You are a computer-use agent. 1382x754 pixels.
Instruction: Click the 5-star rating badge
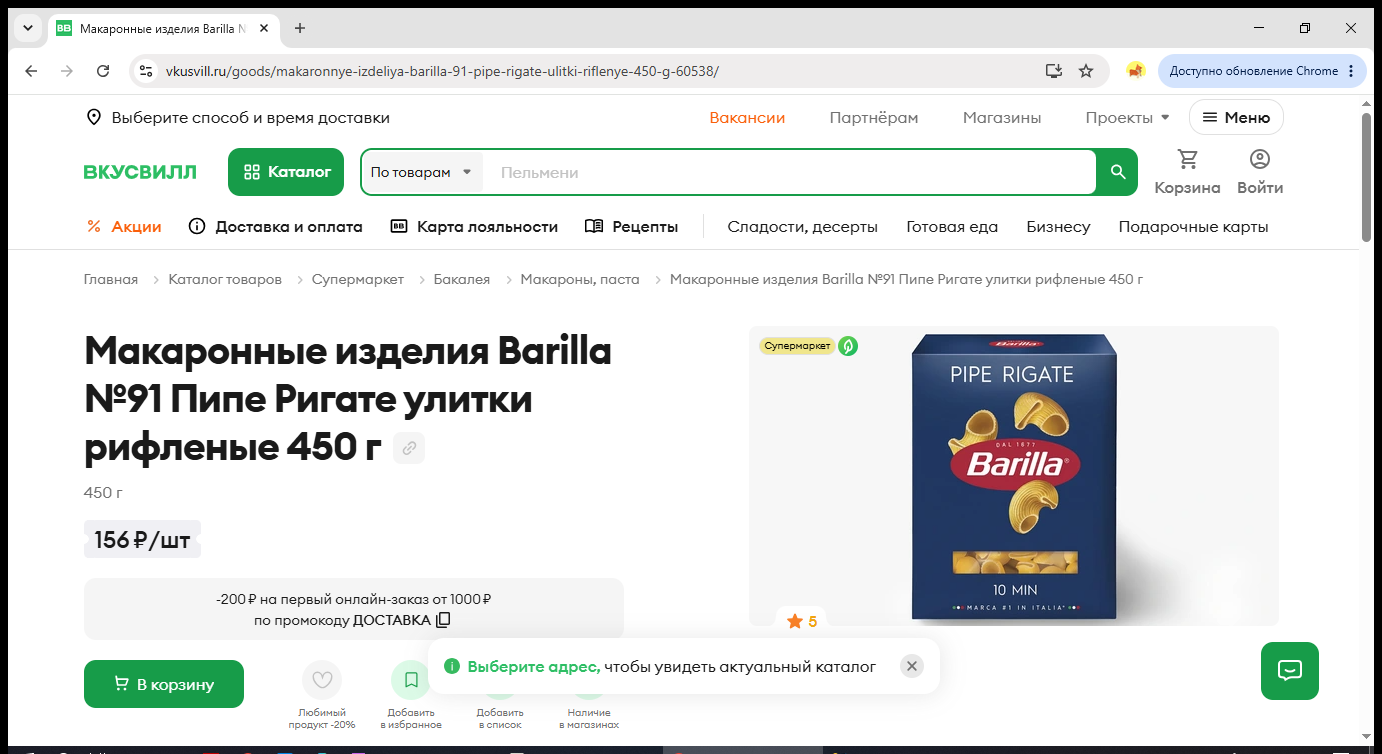pyautogui.click(x=802, y=621)
